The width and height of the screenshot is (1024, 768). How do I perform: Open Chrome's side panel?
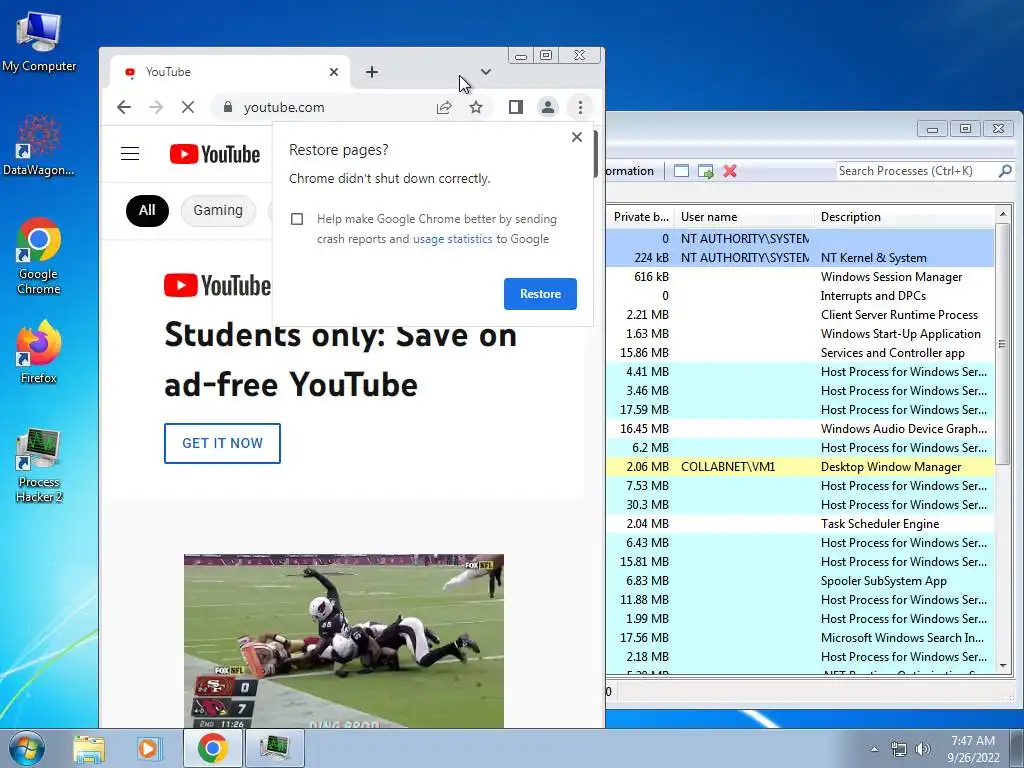tap(516, 107)
